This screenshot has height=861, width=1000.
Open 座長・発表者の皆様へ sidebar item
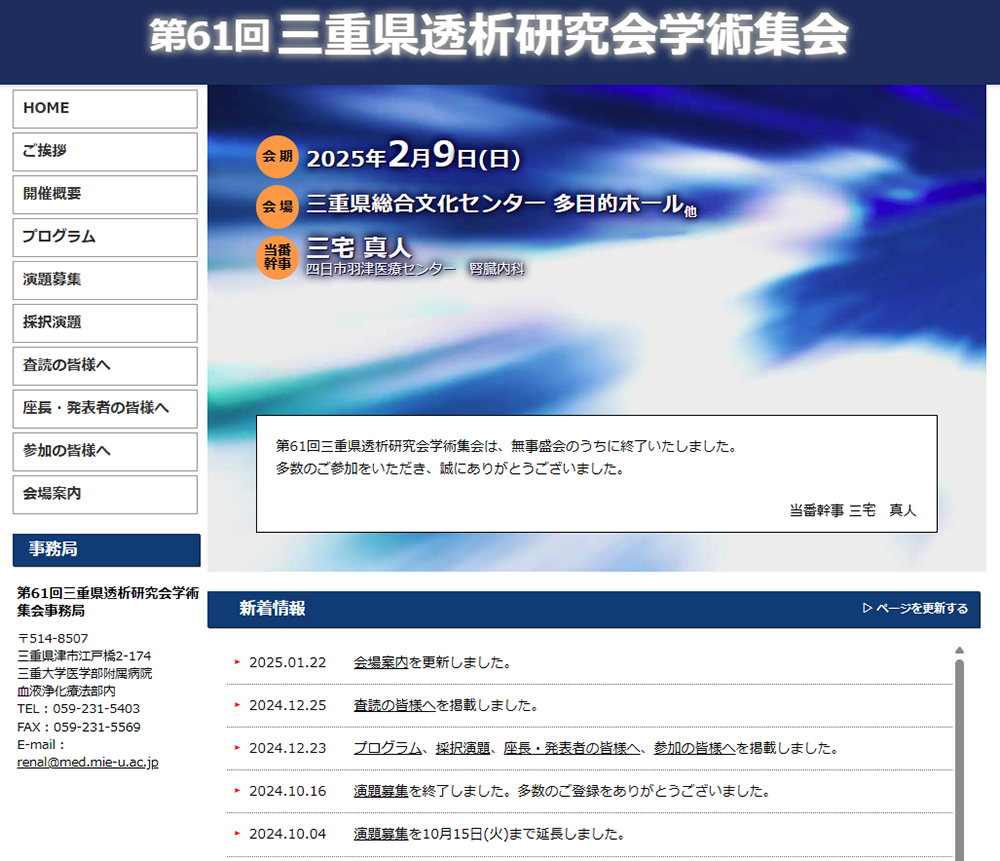105,409
